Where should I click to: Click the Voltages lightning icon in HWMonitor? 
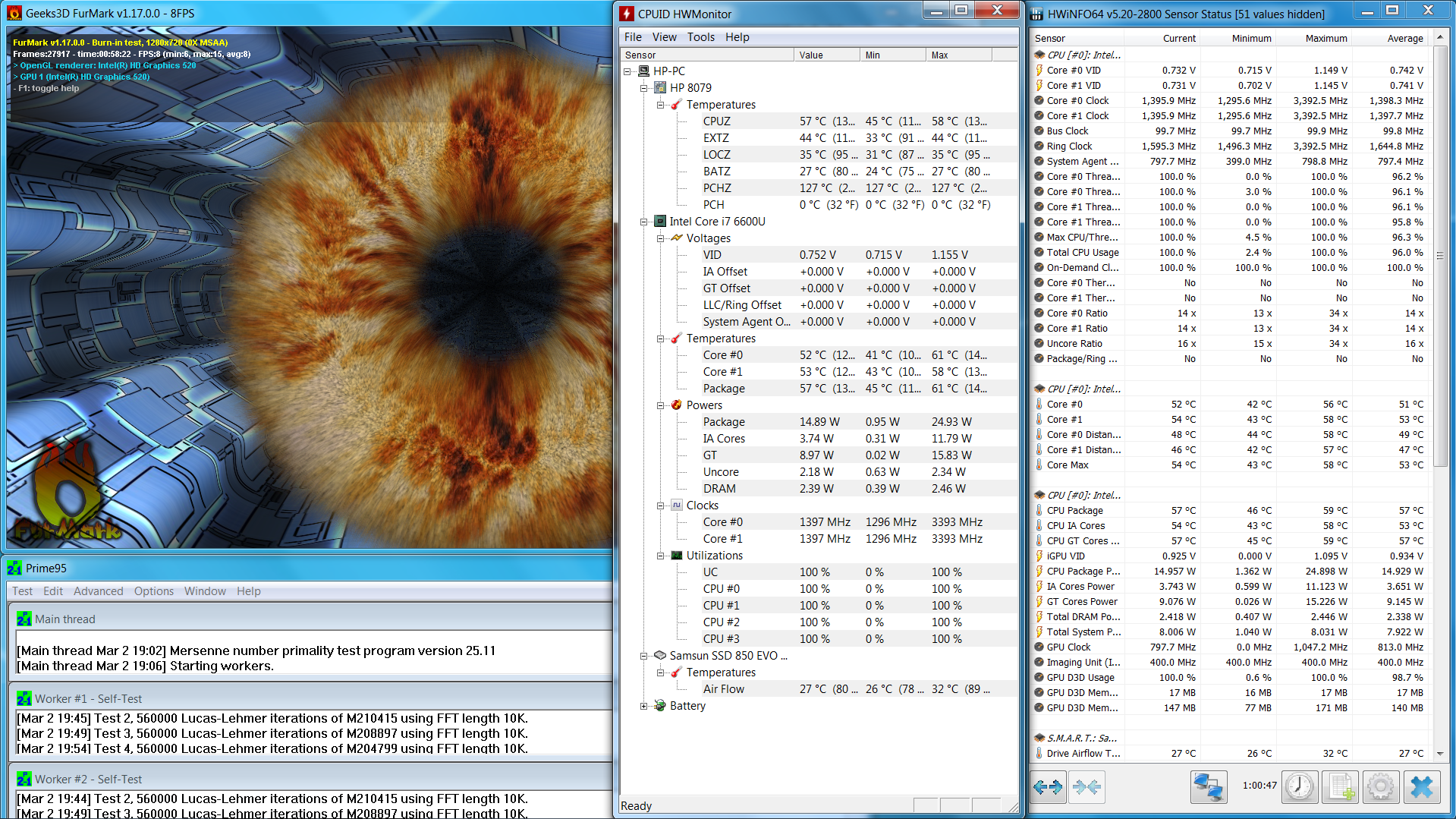[x=677, y=238]
